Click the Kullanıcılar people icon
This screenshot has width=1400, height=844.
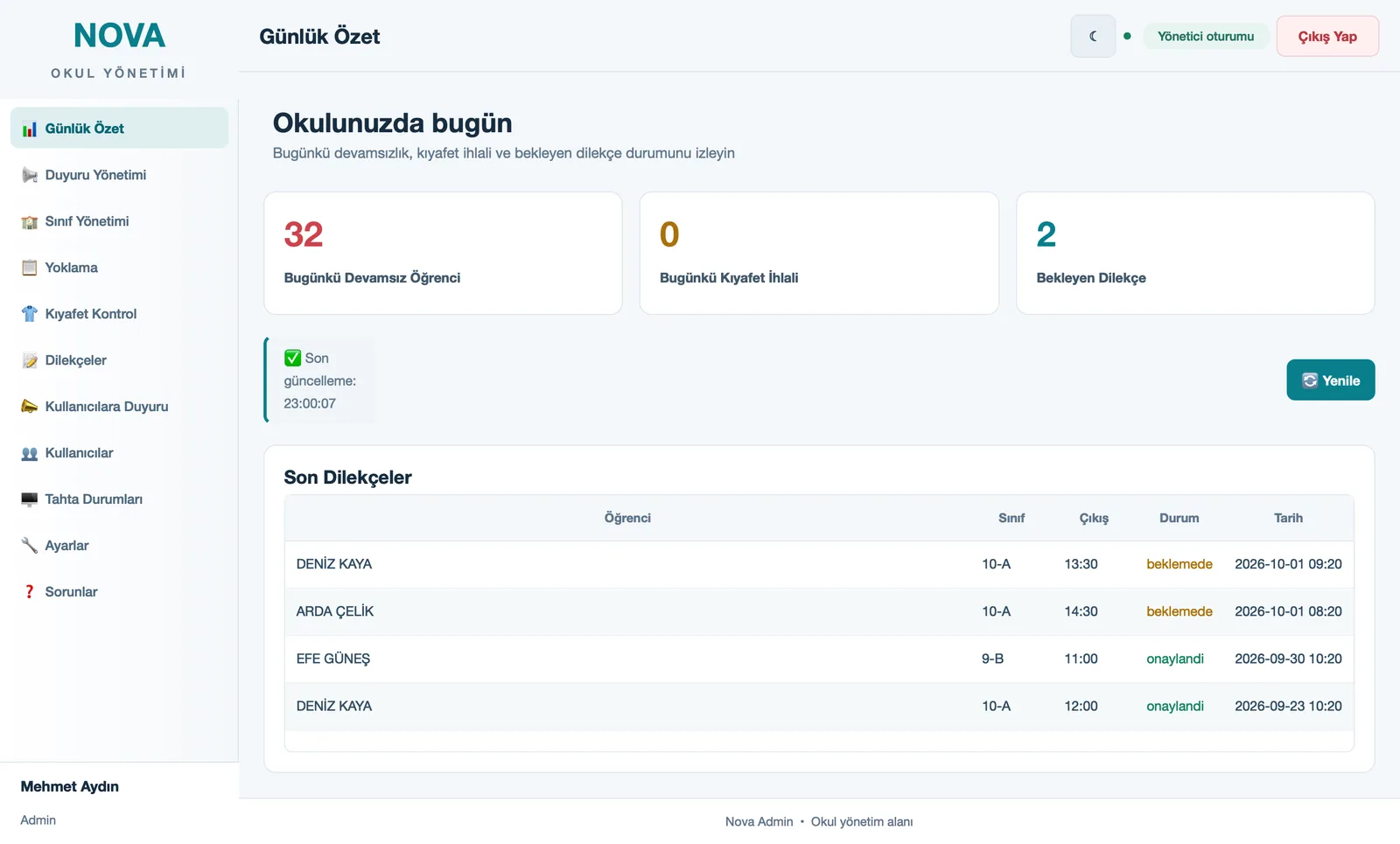(30, 453)
